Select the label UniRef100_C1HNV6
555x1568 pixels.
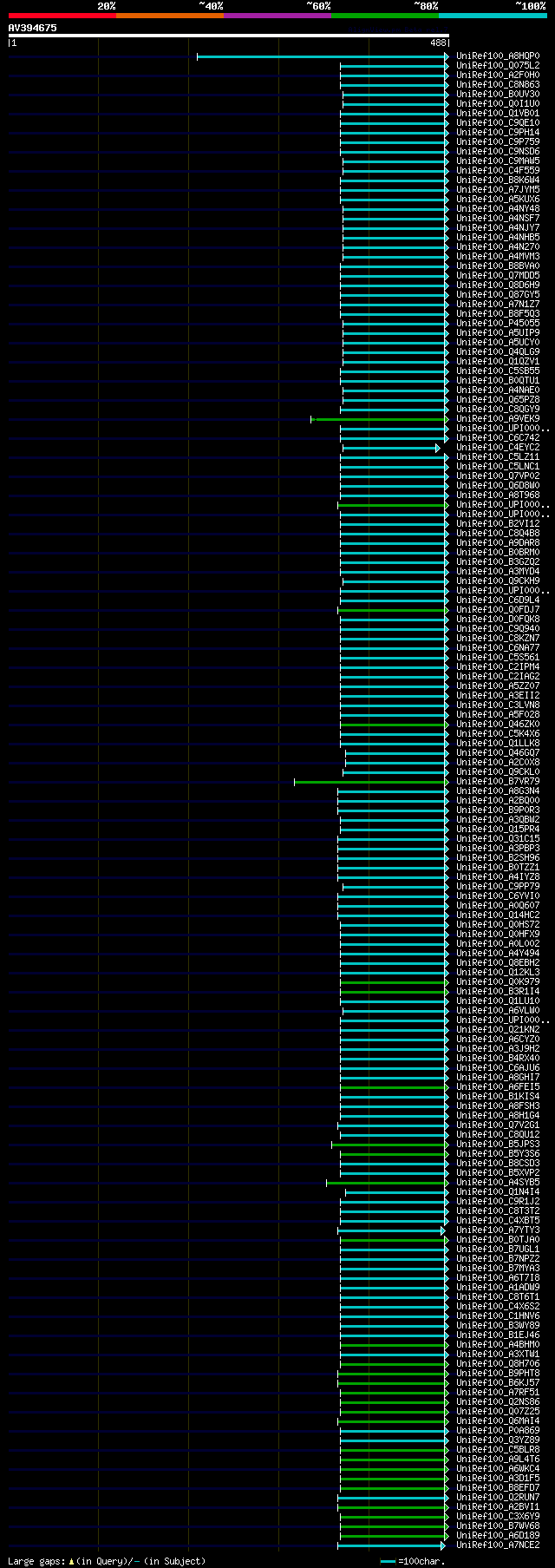[498, 1316]
